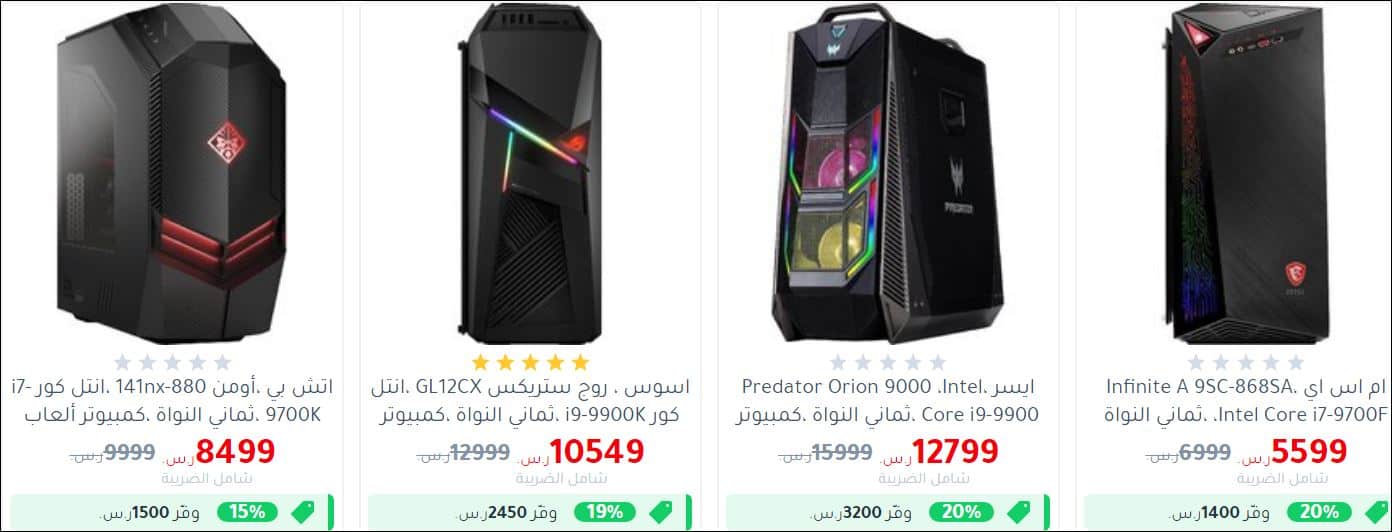
Task: Open the HP Omen 880-141nx product image
Action: click(172, 174)
